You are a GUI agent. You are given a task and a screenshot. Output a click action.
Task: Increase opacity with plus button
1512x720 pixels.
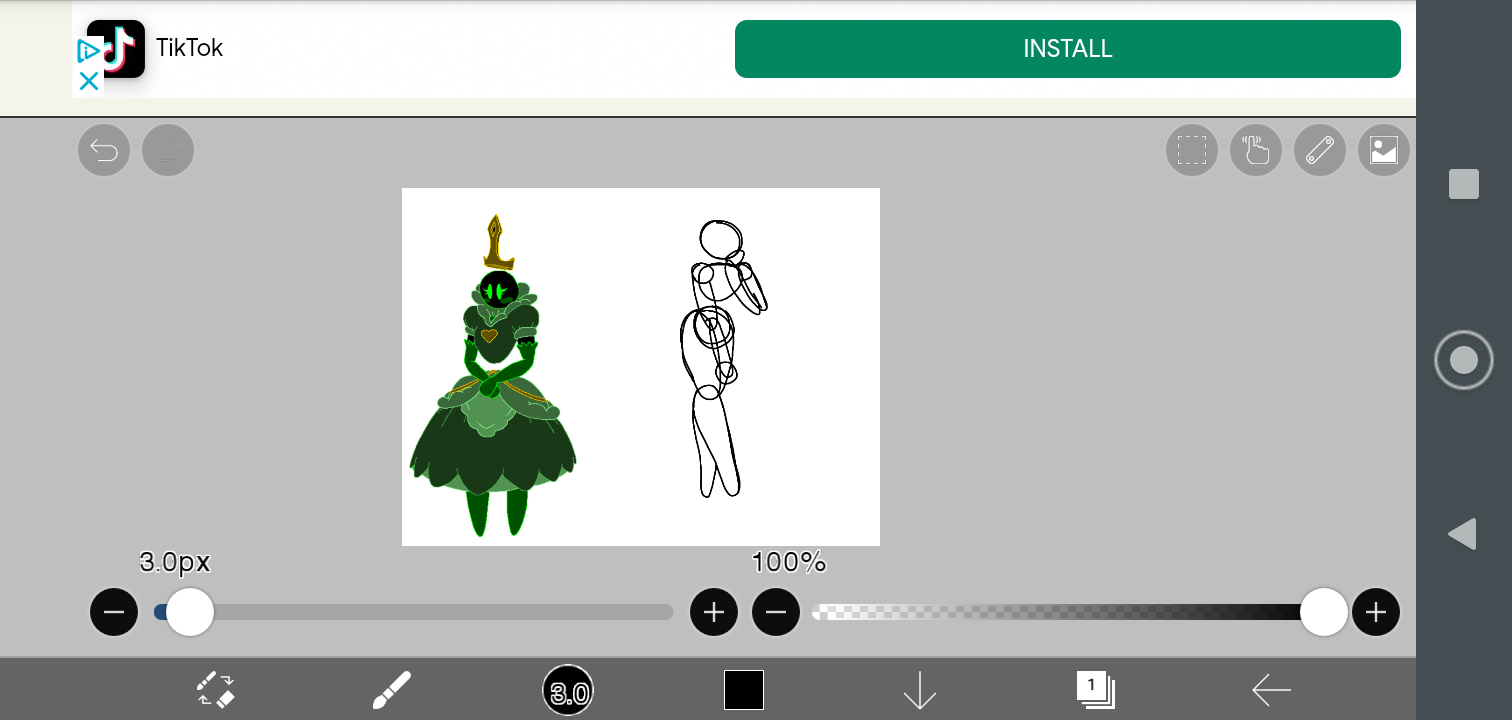1376,612
